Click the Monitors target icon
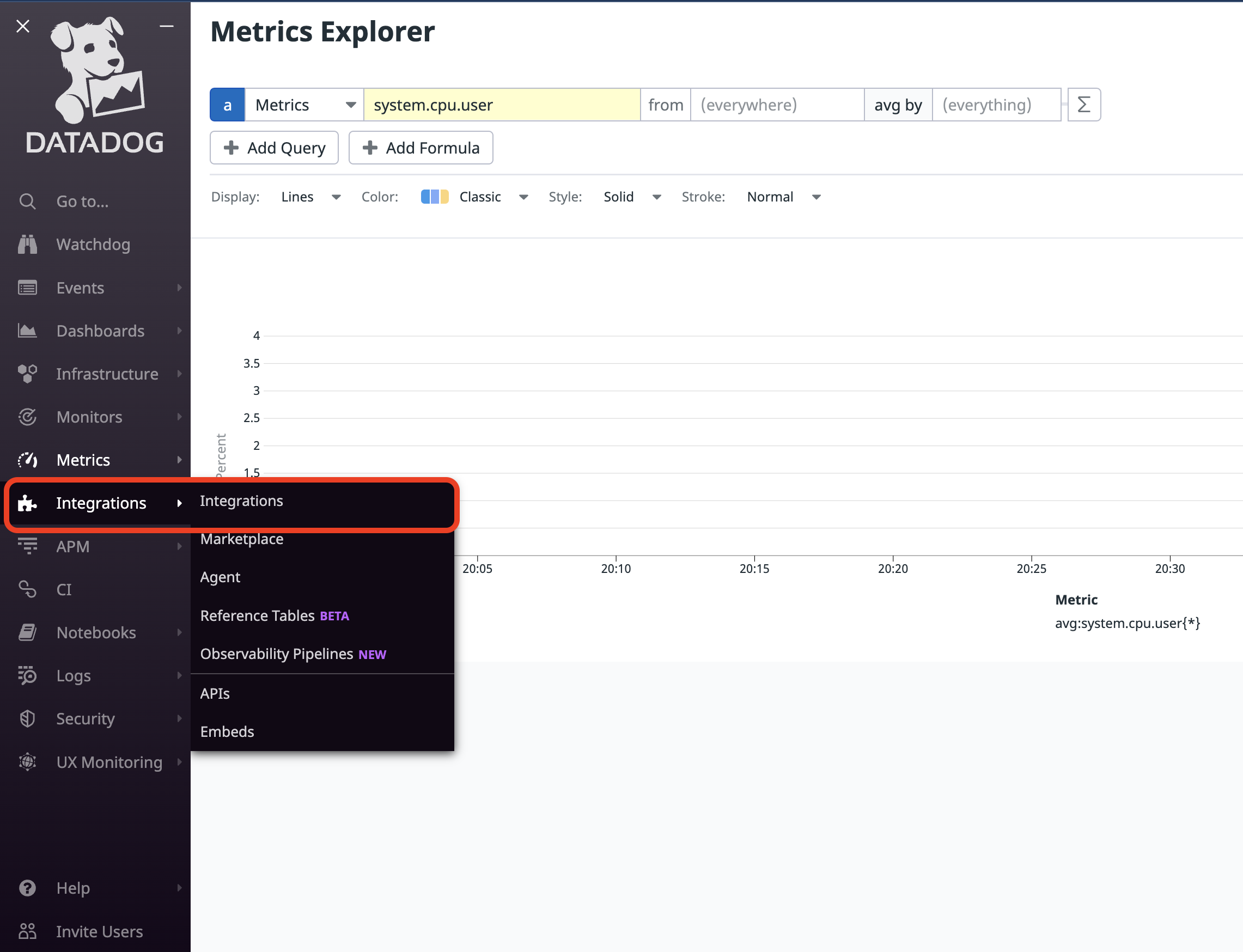This screenshot has height=952, width=1243. [27, 417]
